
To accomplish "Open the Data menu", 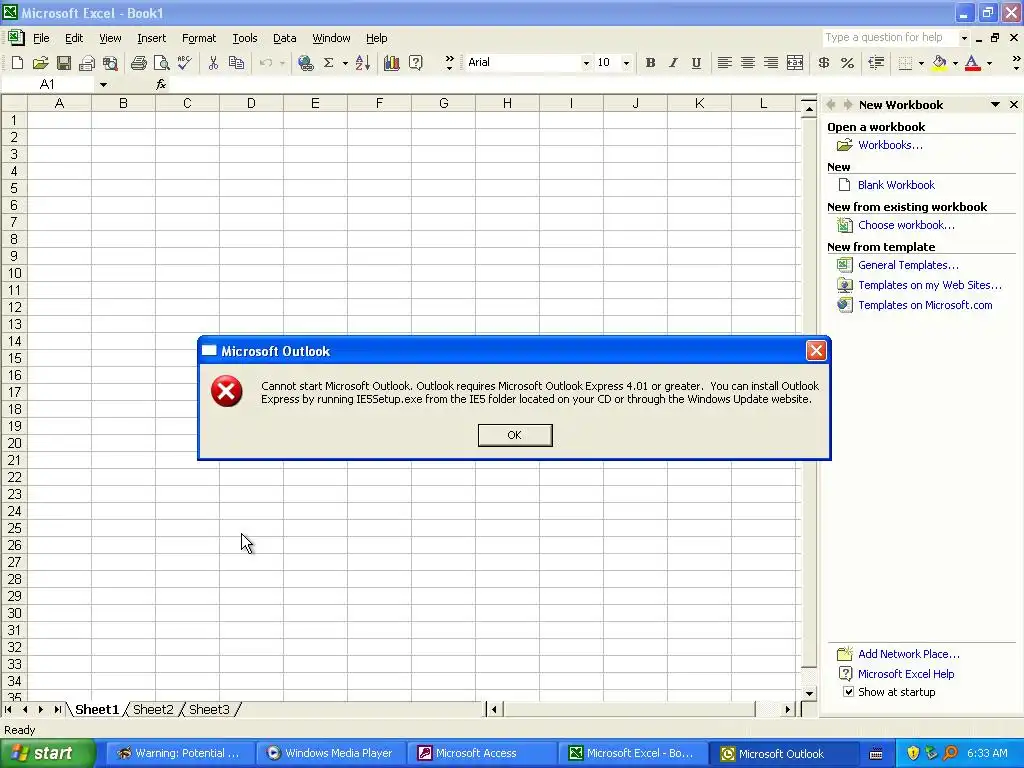I will tap(284, 39).
